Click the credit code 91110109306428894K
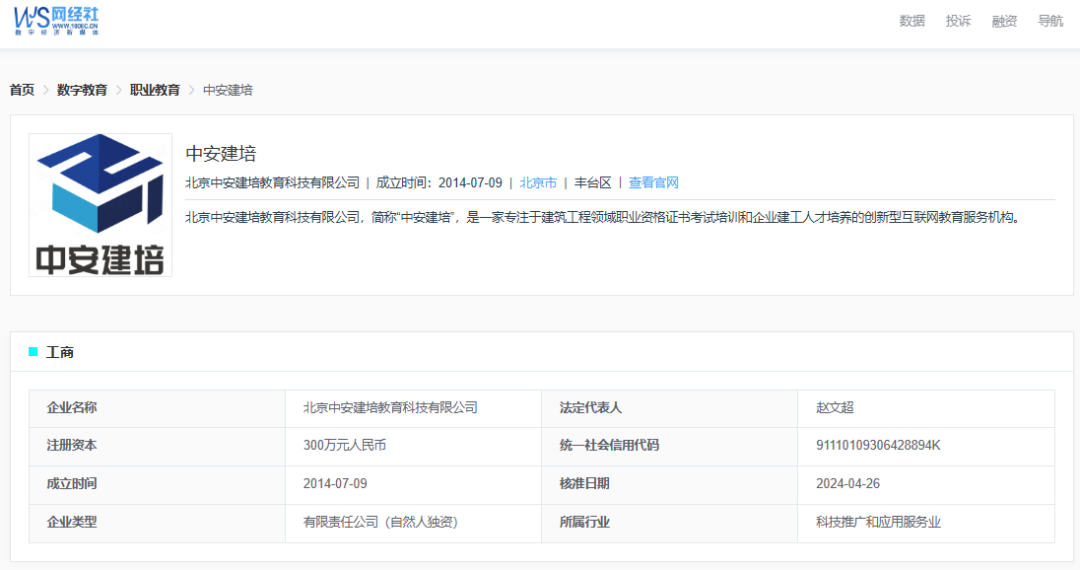Image resolution: width=1080 pixels, height=570 pixels. [x=878, y=446]
